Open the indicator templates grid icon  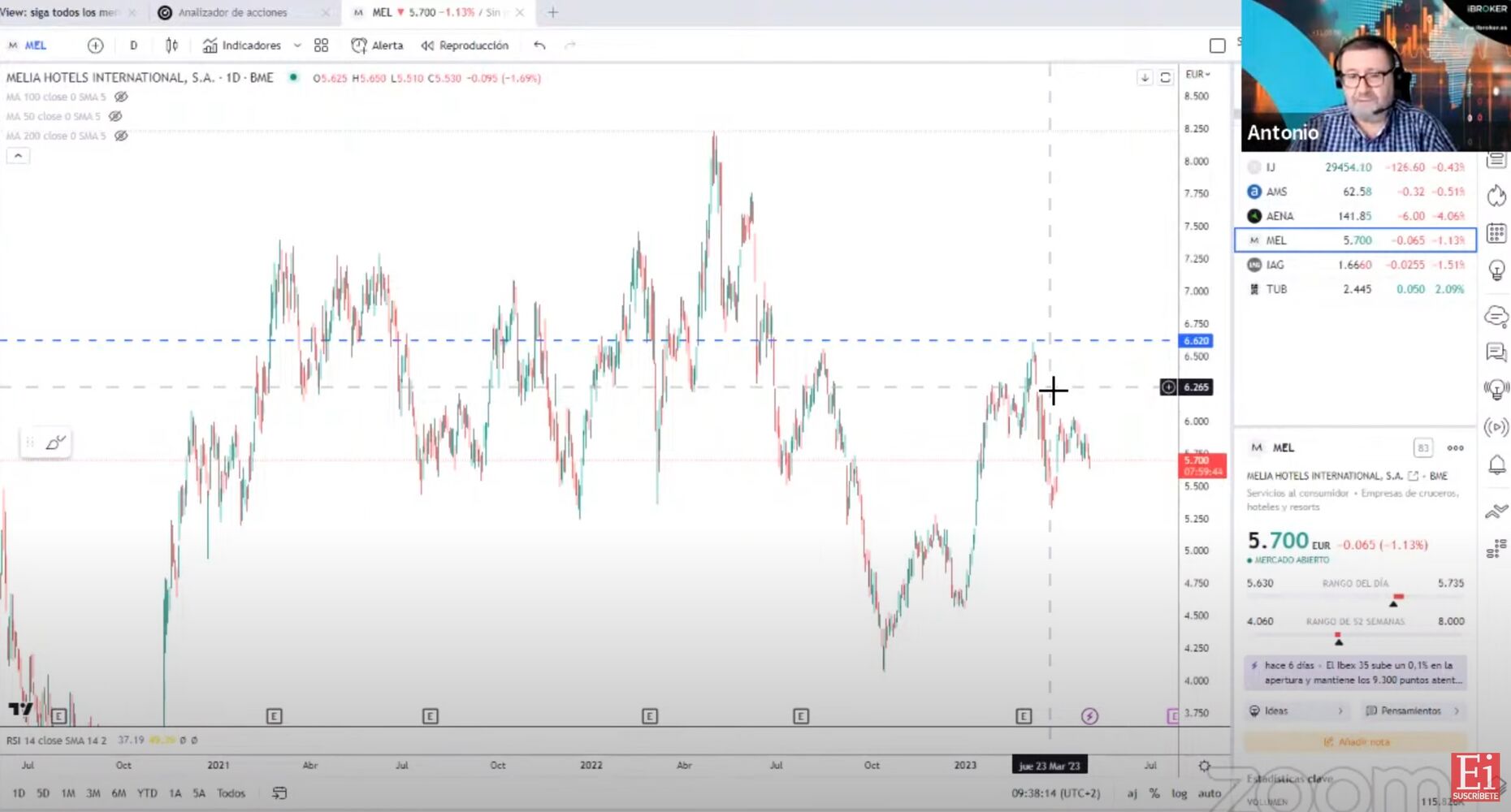pos(321,45)
